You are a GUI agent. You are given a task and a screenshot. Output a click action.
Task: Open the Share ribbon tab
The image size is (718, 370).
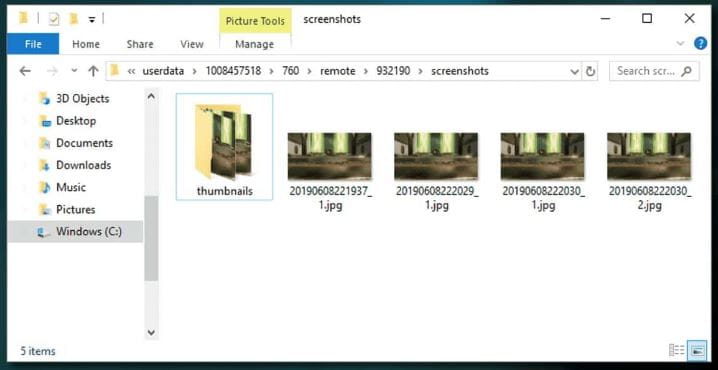coord(140,44)
